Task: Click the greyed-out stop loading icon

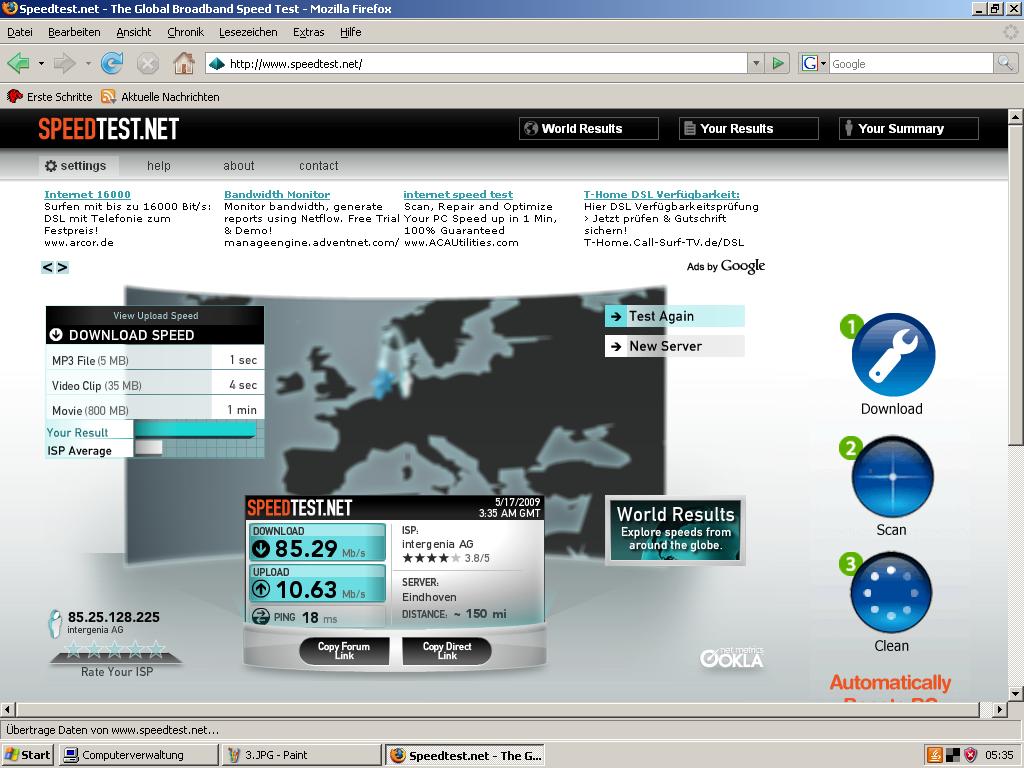Action: 148,63
